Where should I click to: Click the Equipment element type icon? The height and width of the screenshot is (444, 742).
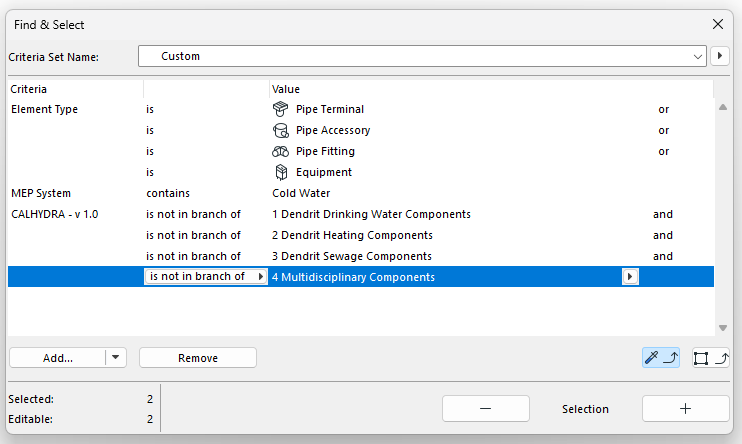pos(281,172)
